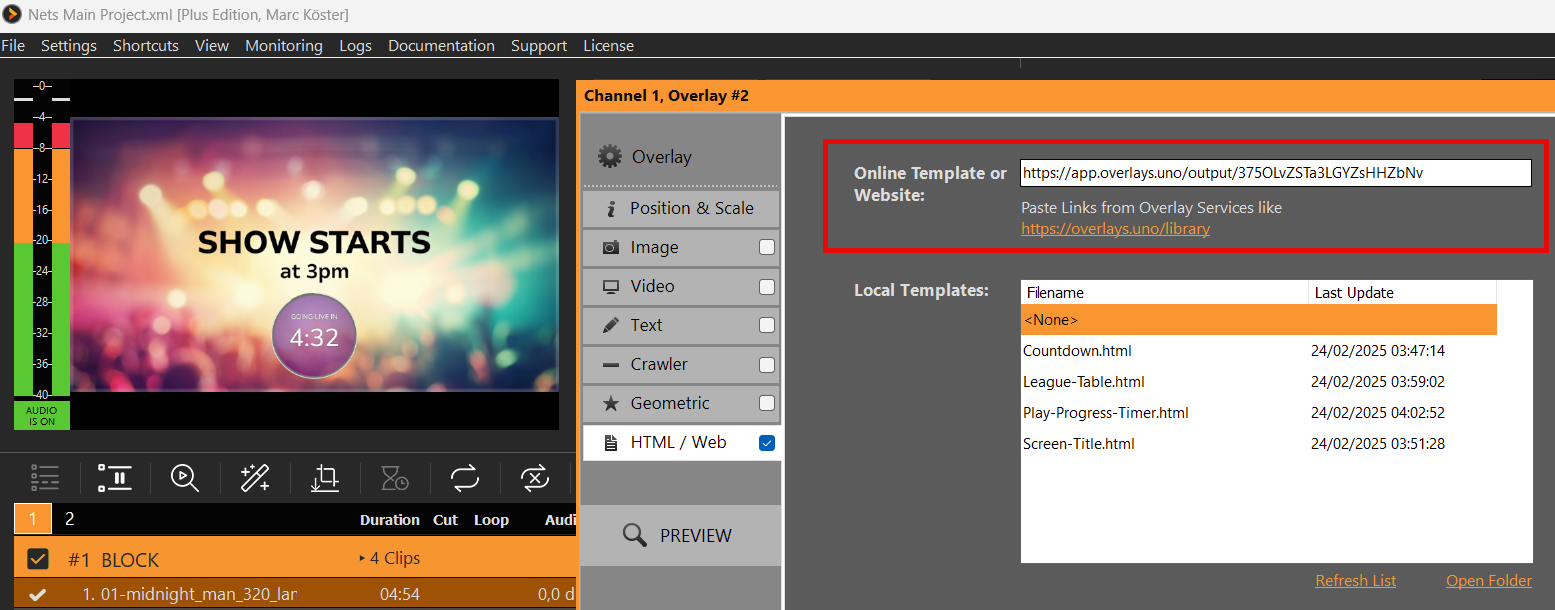Image resolution: width=1555 pixels, height=610 pixels.
Task: Click the Online Template URL field
Action: pos(1275,173)
